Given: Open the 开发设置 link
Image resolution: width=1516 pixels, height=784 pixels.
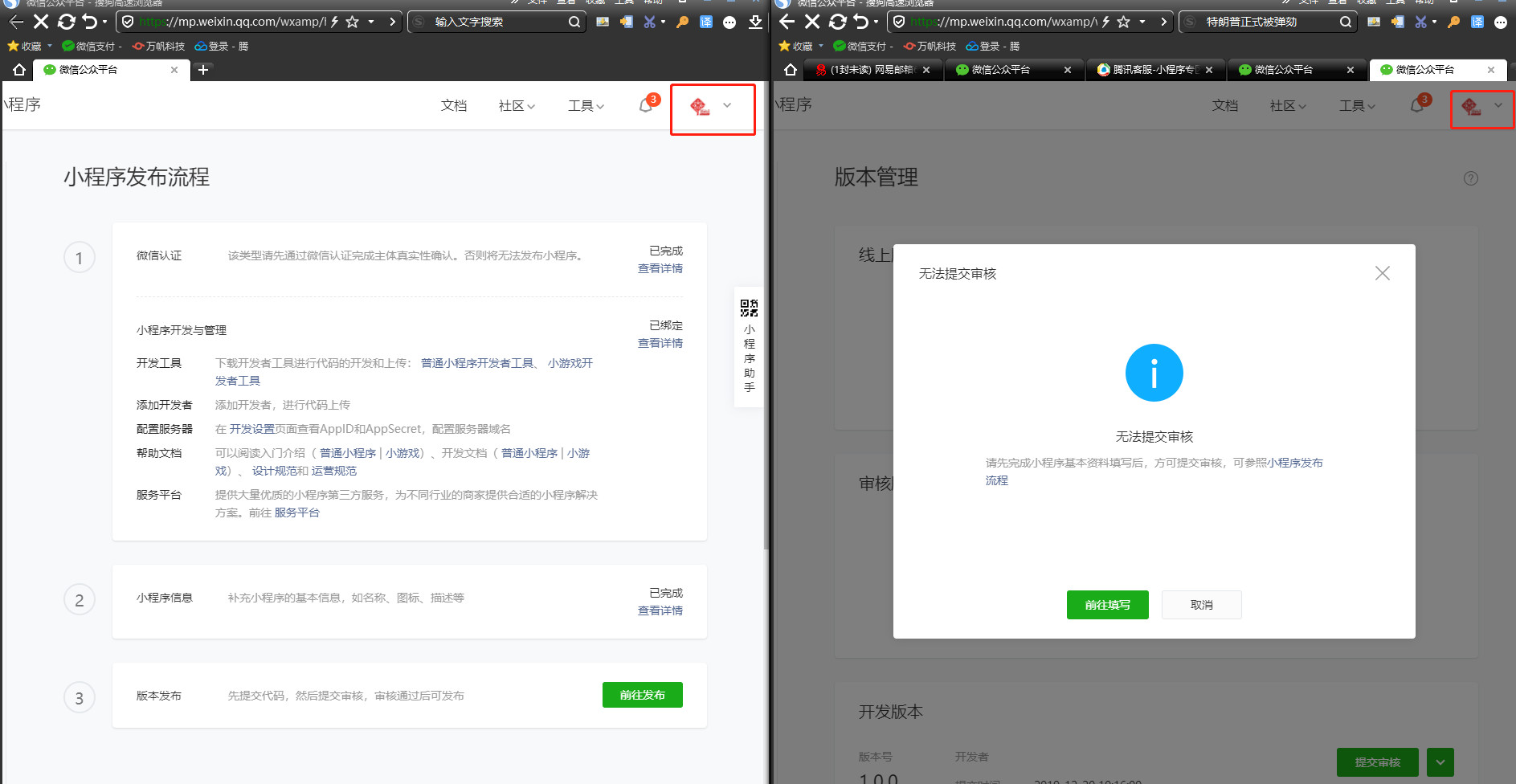Looking at the screenshot, I should 252,429.
